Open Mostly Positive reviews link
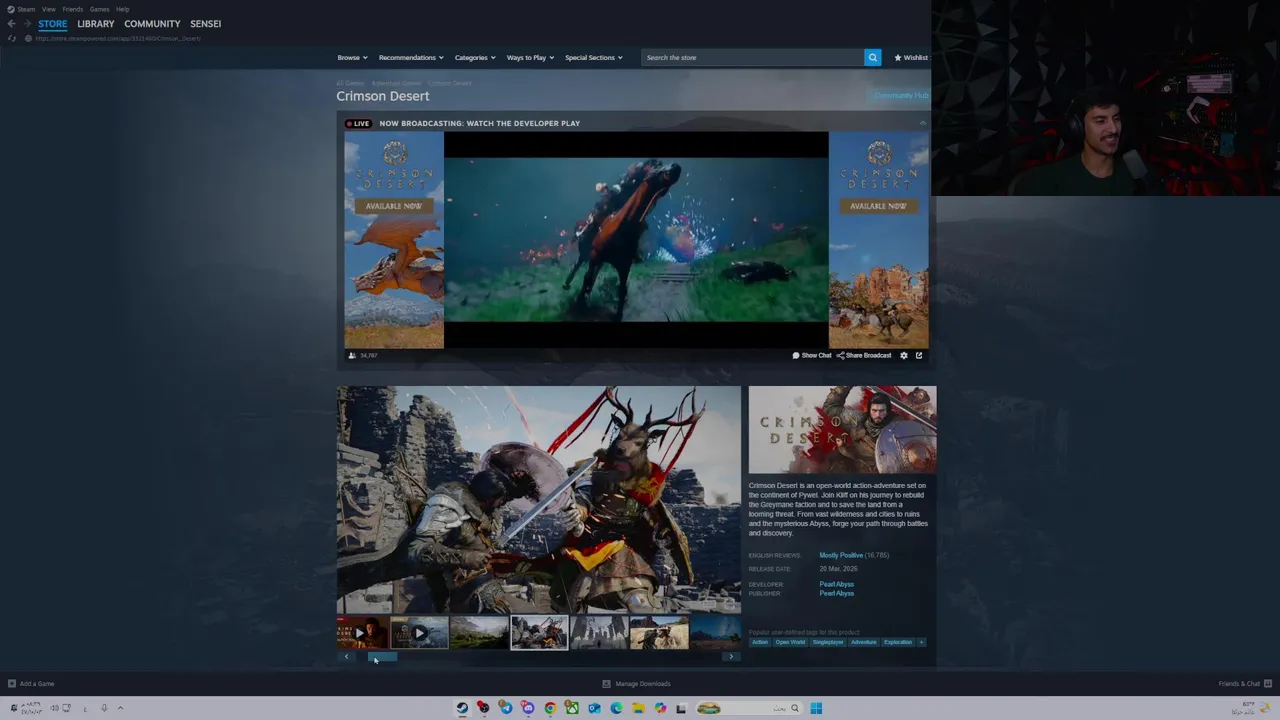1280x720 pixels. pos(841,555)
